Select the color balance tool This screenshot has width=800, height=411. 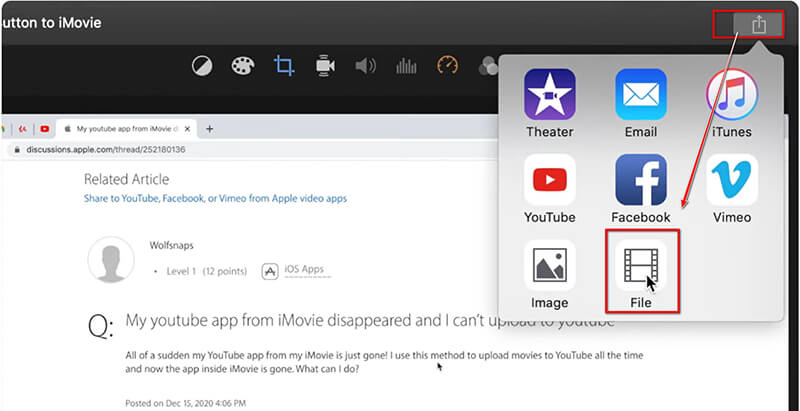[x=202, y=66]
